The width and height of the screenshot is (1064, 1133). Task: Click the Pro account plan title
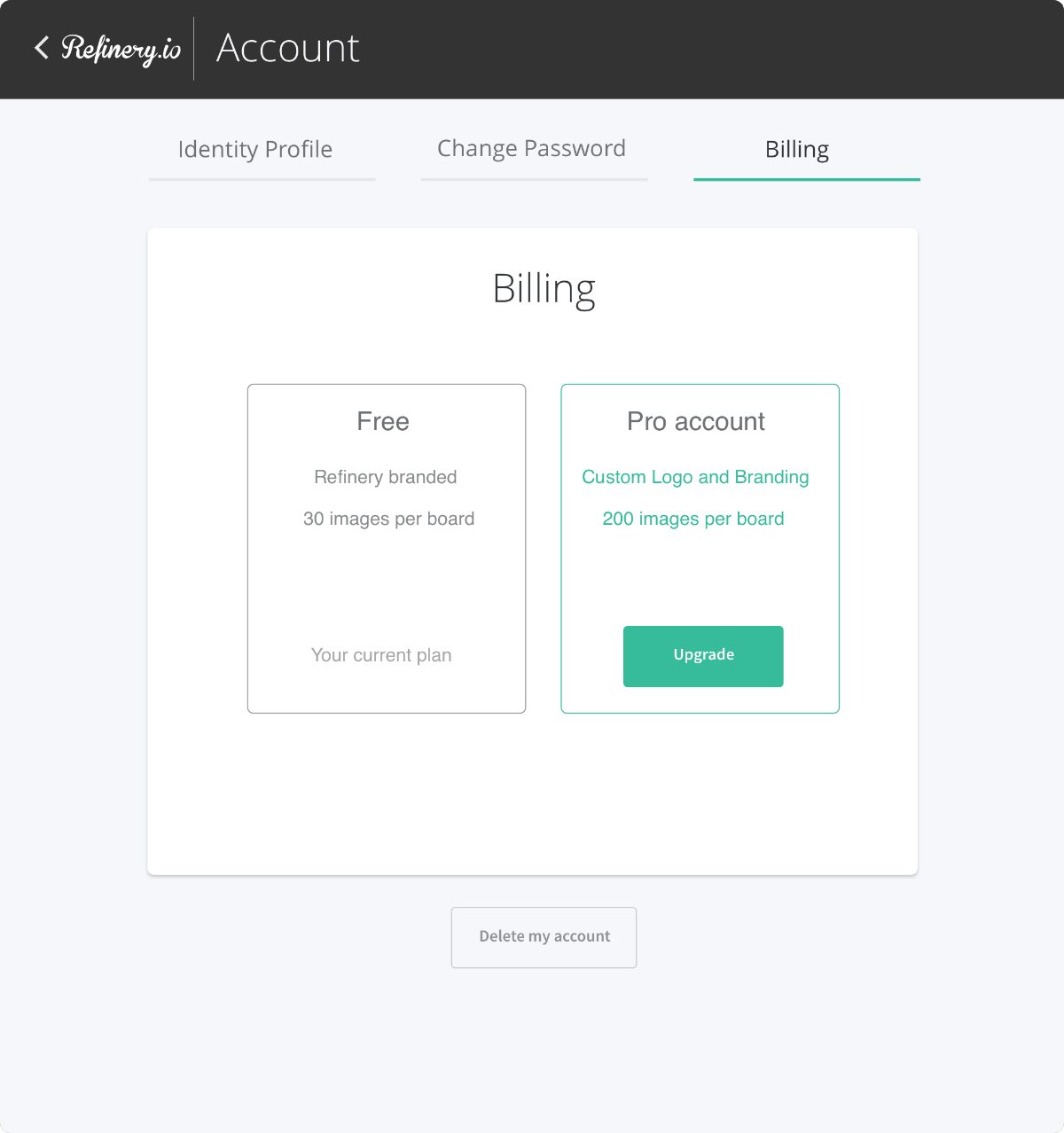click(696, 421)
